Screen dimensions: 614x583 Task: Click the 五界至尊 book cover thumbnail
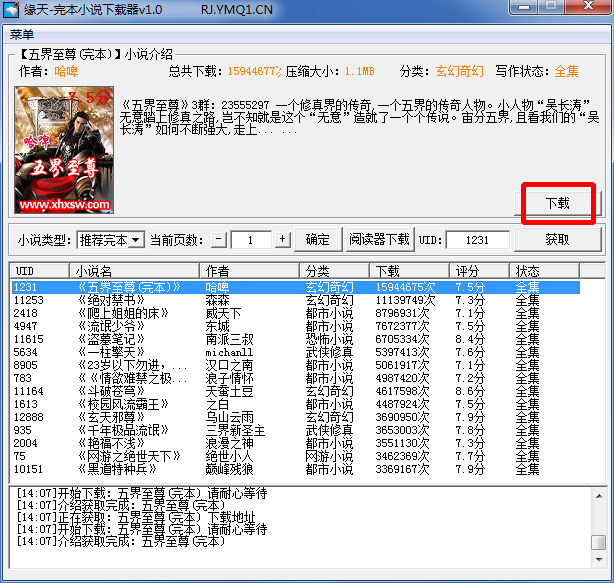click(x=62, y=150)
